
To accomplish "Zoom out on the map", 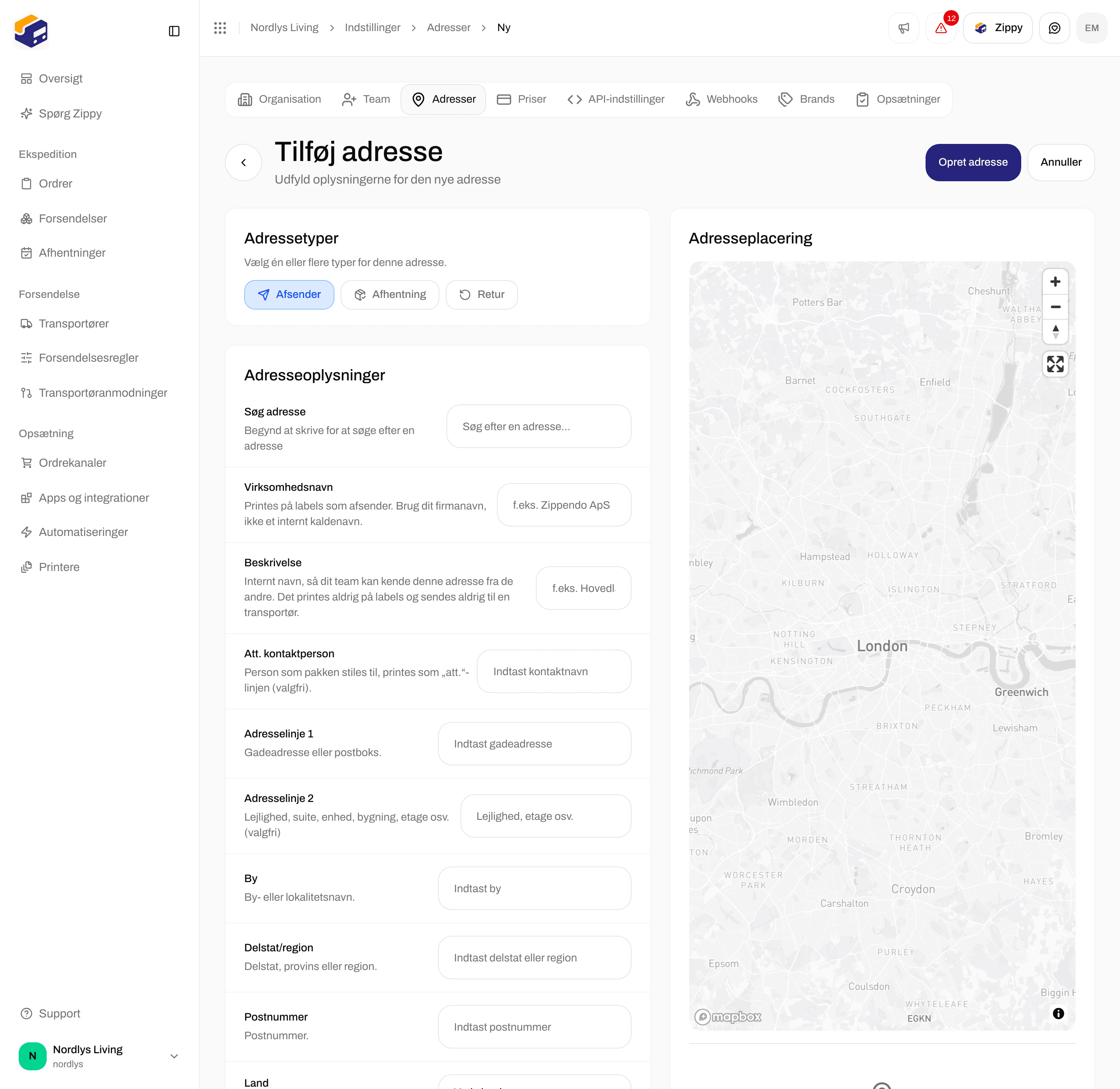I will point(1055,307).
